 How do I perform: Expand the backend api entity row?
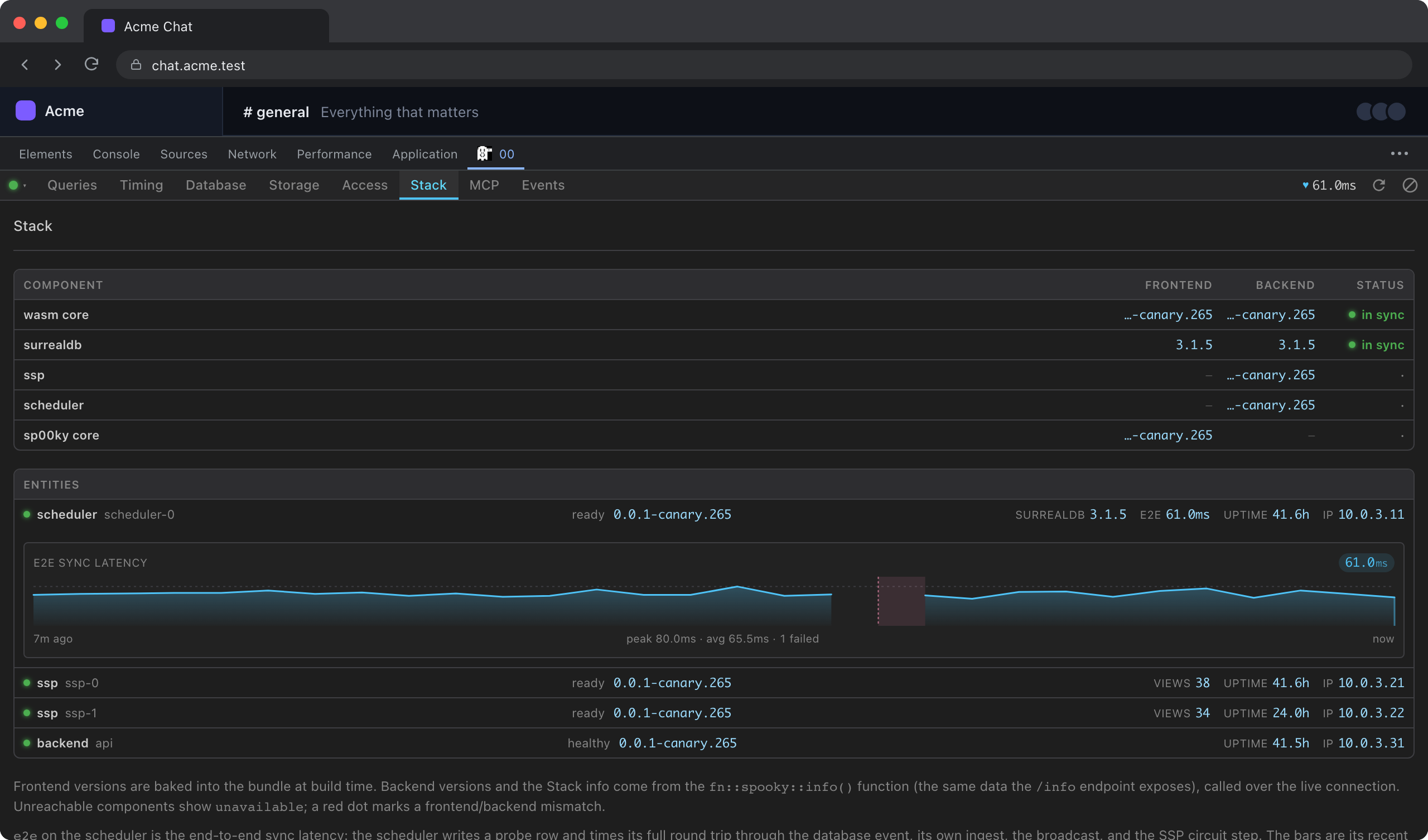pos(713,742)
